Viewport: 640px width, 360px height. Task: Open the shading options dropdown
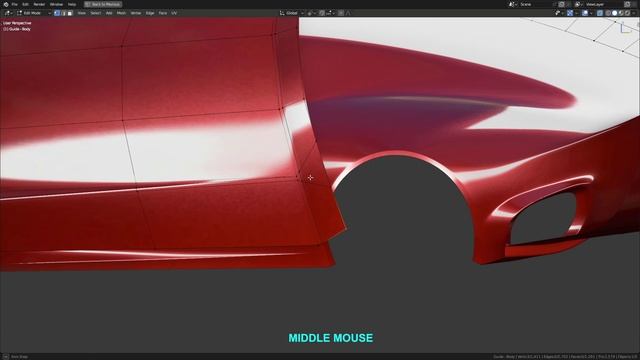coord(634,13)
